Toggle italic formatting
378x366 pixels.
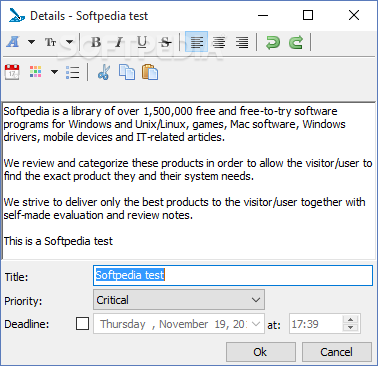pos(119,42)
